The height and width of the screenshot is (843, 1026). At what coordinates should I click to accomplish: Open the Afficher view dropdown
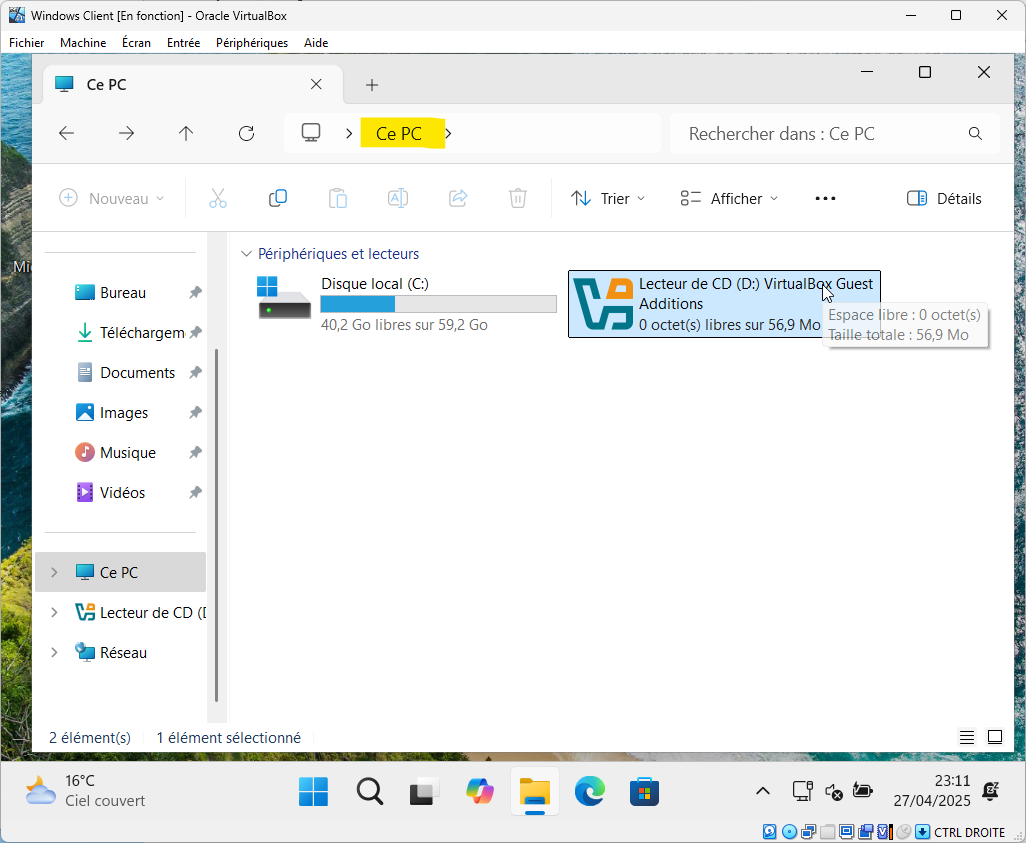pyautogui.click(x=730, y=198)
